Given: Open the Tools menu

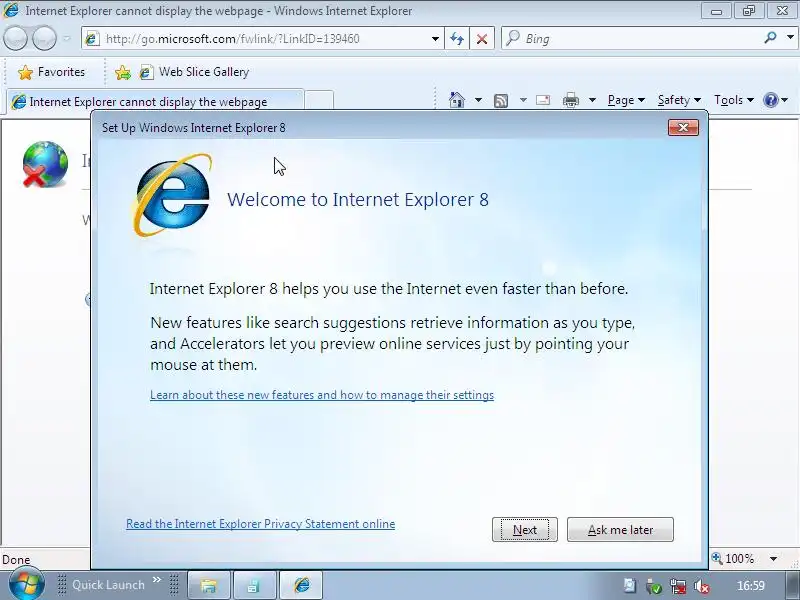Looking at the screenshot, I should coord(734,100).
